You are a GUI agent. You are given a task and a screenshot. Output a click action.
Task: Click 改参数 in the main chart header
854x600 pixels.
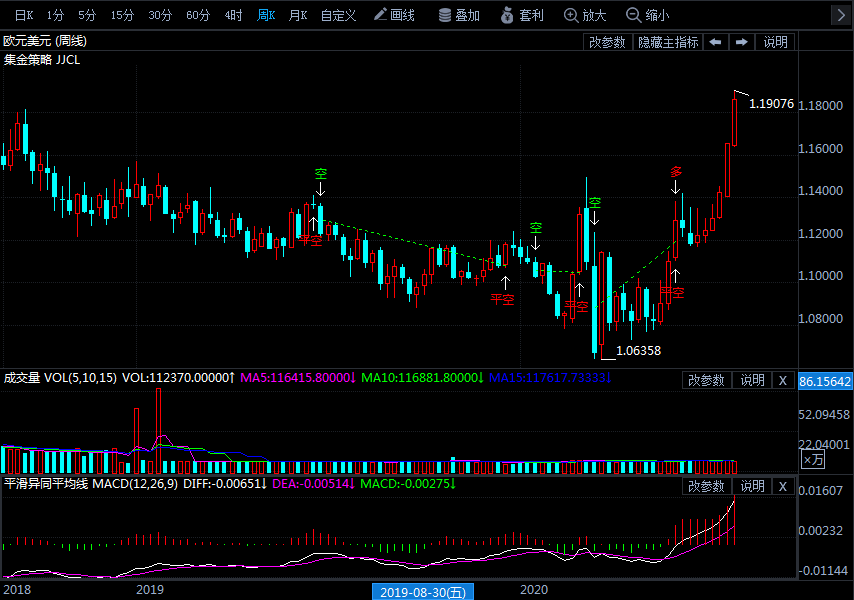click(x=607, y=42)
